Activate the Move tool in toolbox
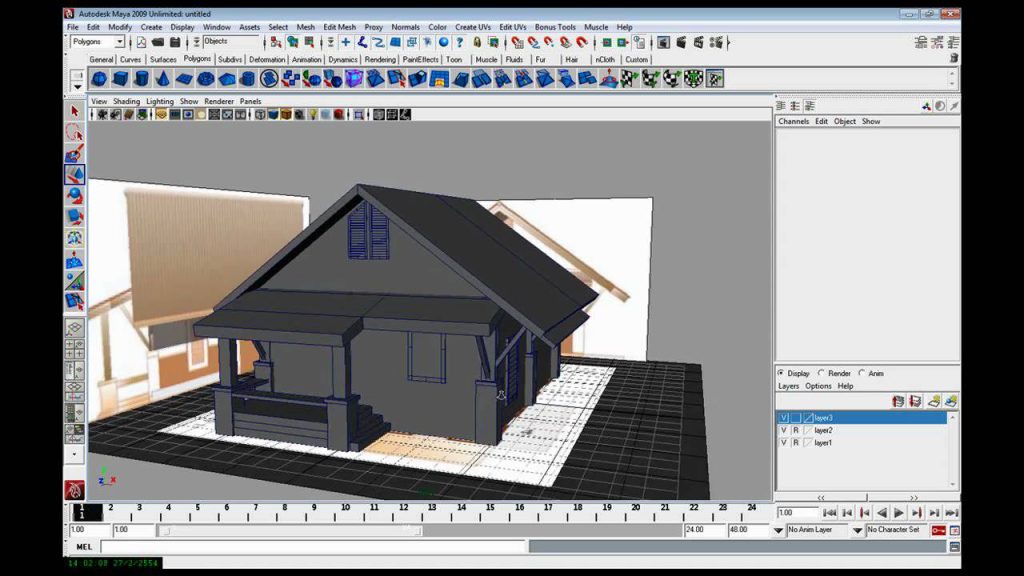 coord(74,175)
